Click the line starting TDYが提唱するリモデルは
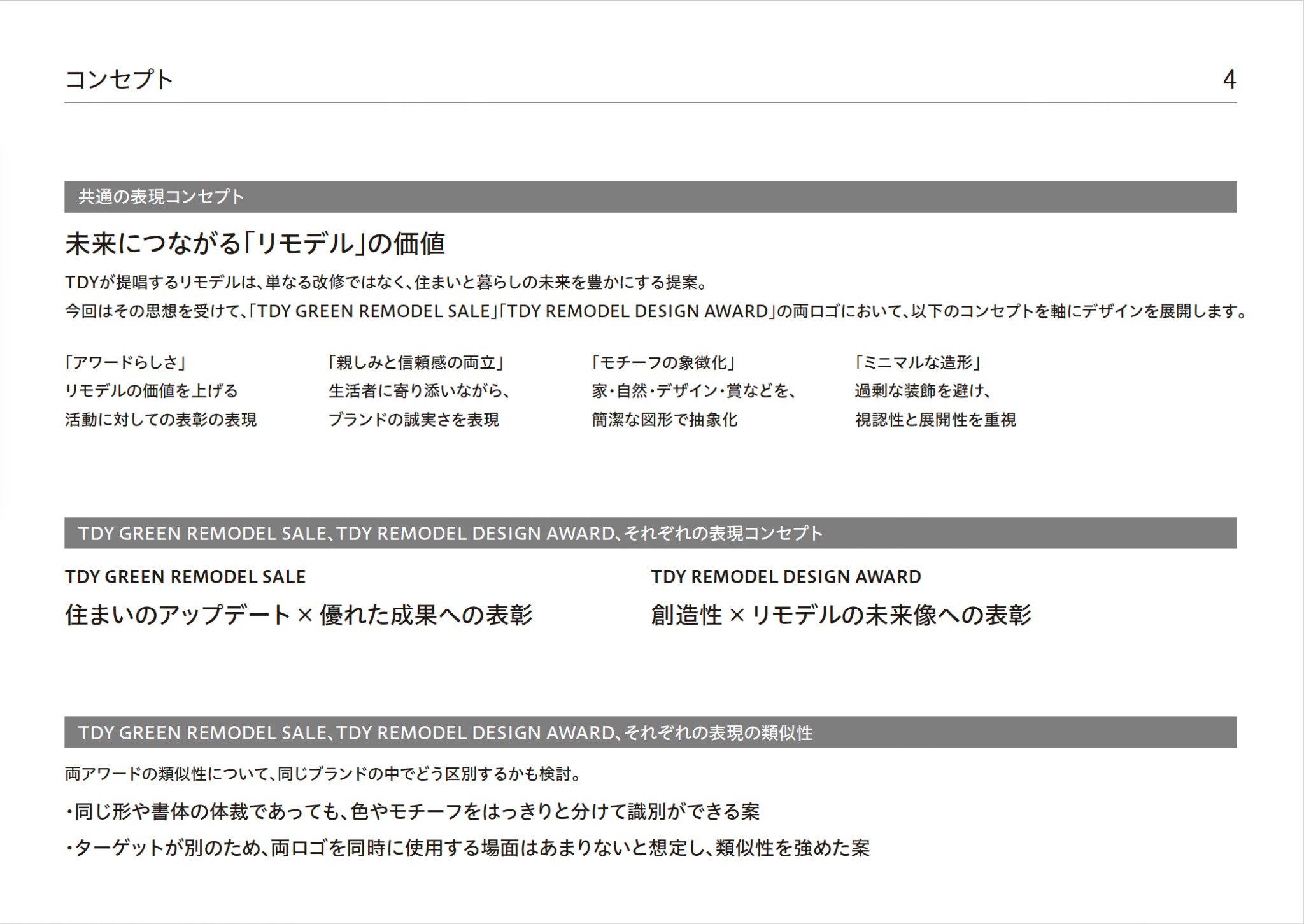Image resolution: width=1304 pixels, height=924 pixels. point(386,282)
